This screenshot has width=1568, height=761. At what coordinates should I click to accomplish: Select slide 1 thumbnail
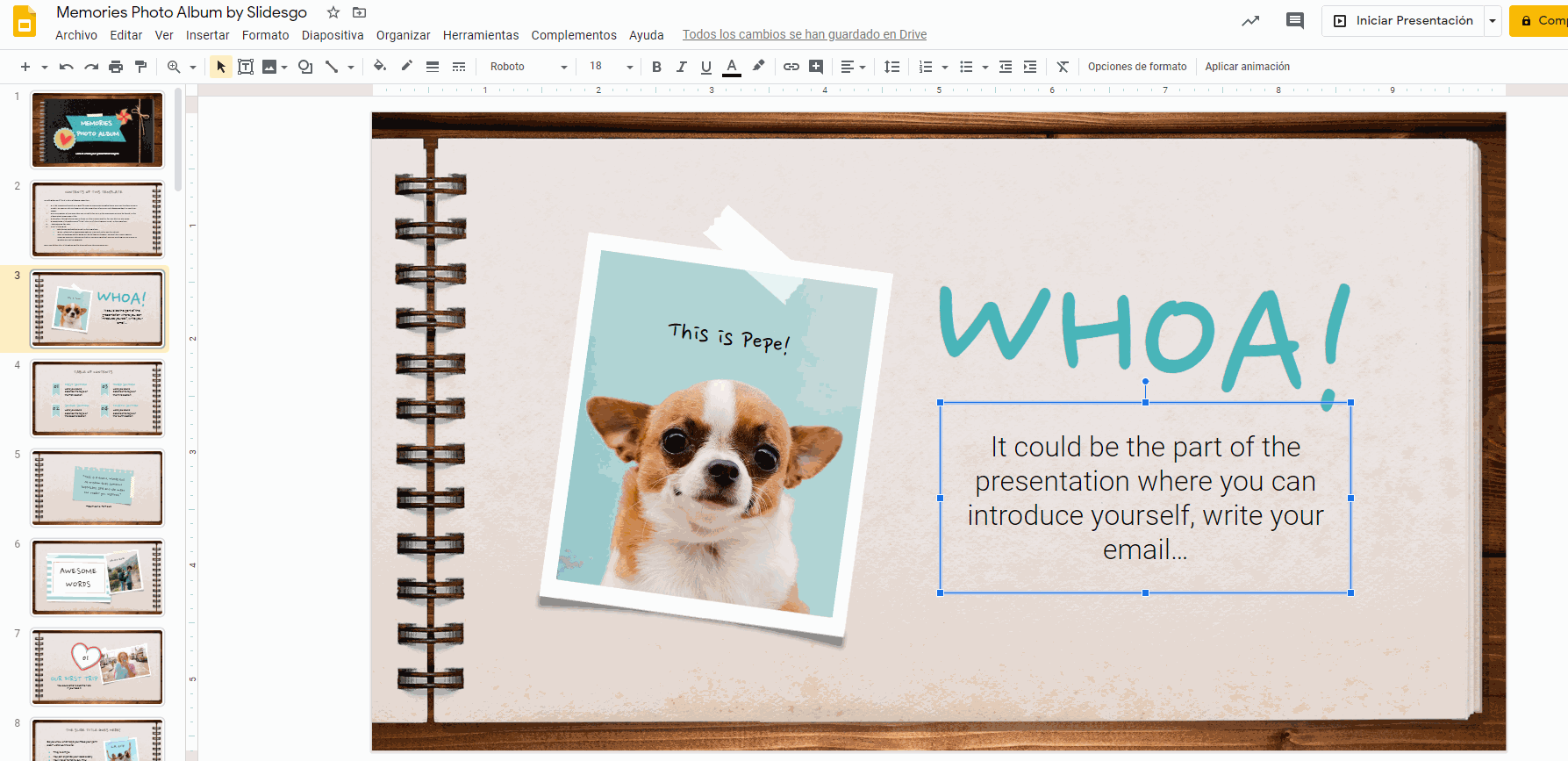point(97,130)
